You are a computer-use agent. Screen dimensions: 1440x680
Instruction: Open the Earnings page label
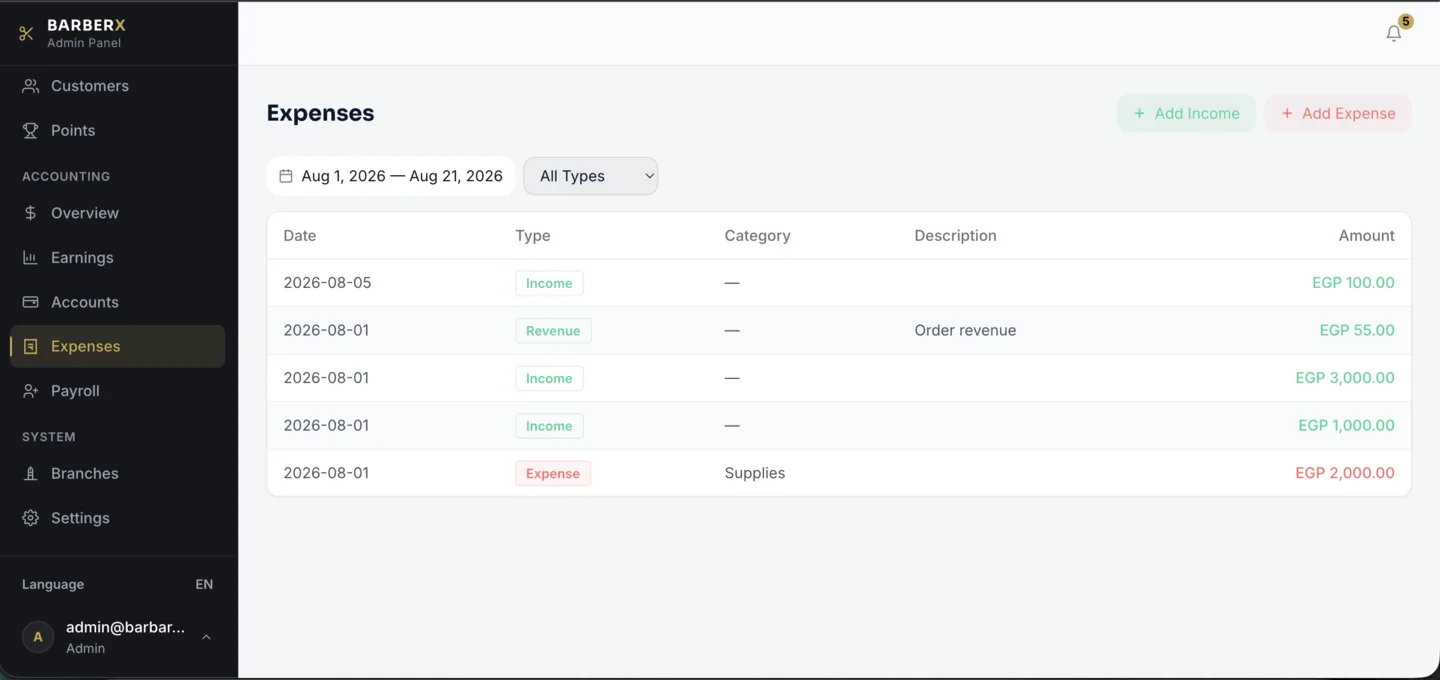click(x=82, y=257)
